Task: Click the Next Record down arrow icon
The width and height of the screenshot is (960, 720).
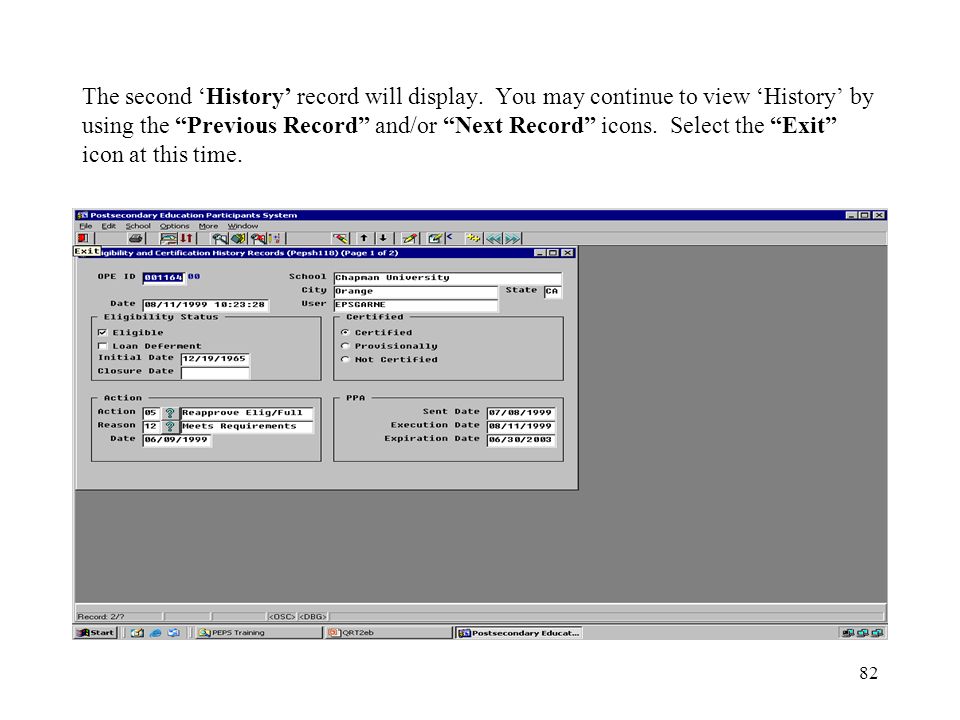Action: point(383,238)
